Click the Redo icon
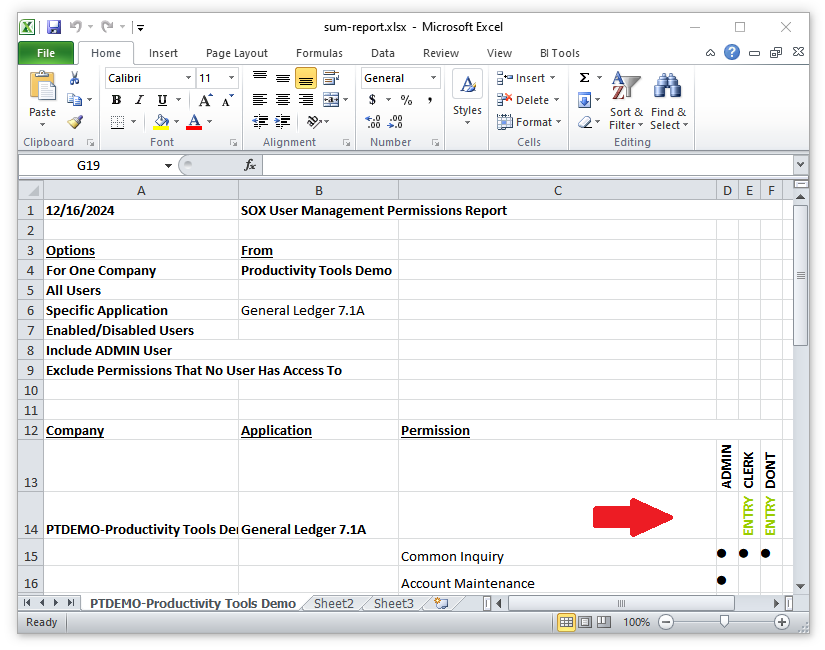Viewport: 825px width, 650px height. coord(107,26)
